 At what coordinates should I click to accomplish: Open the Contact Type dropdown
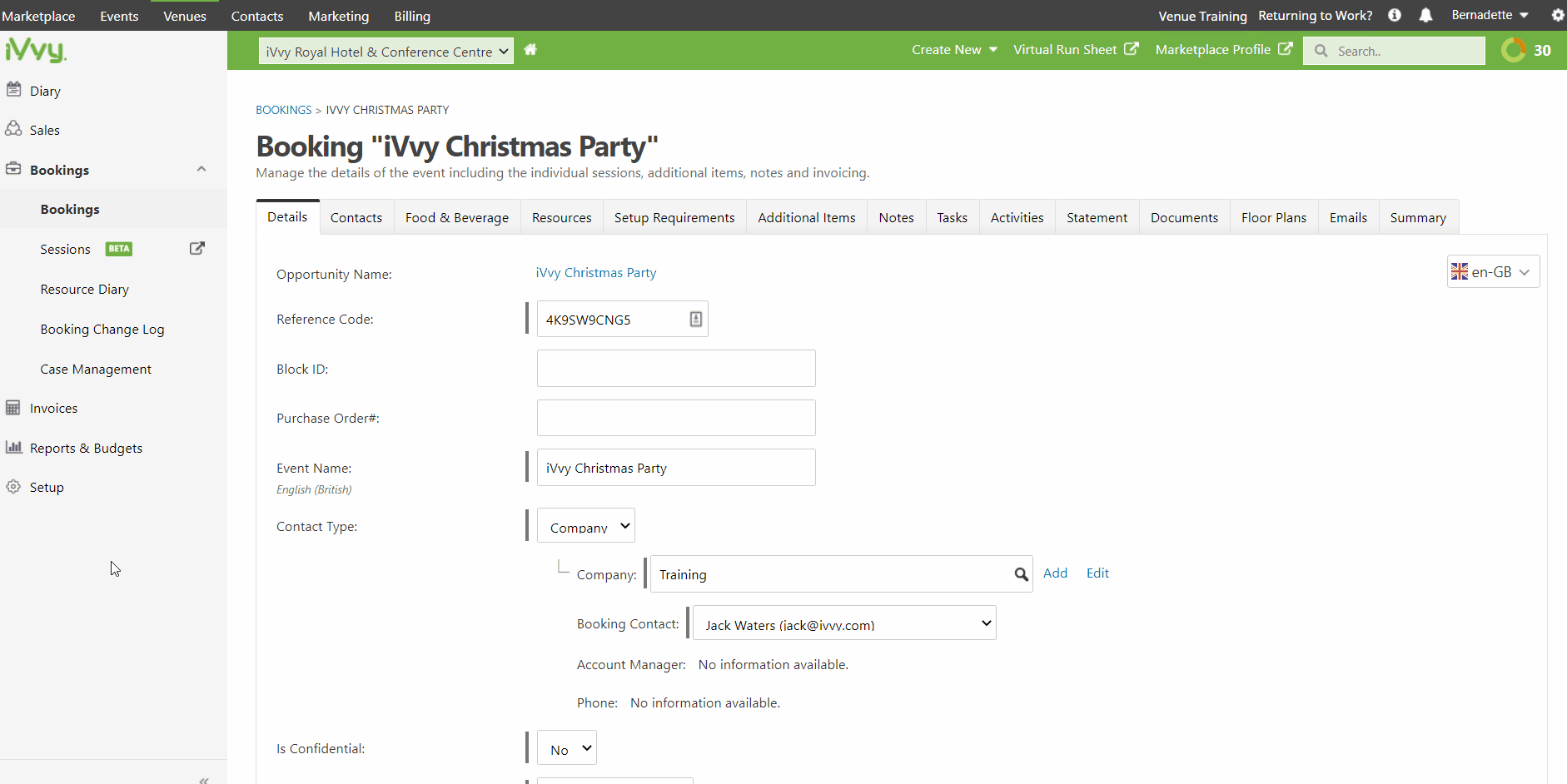(x=586, y=526)
